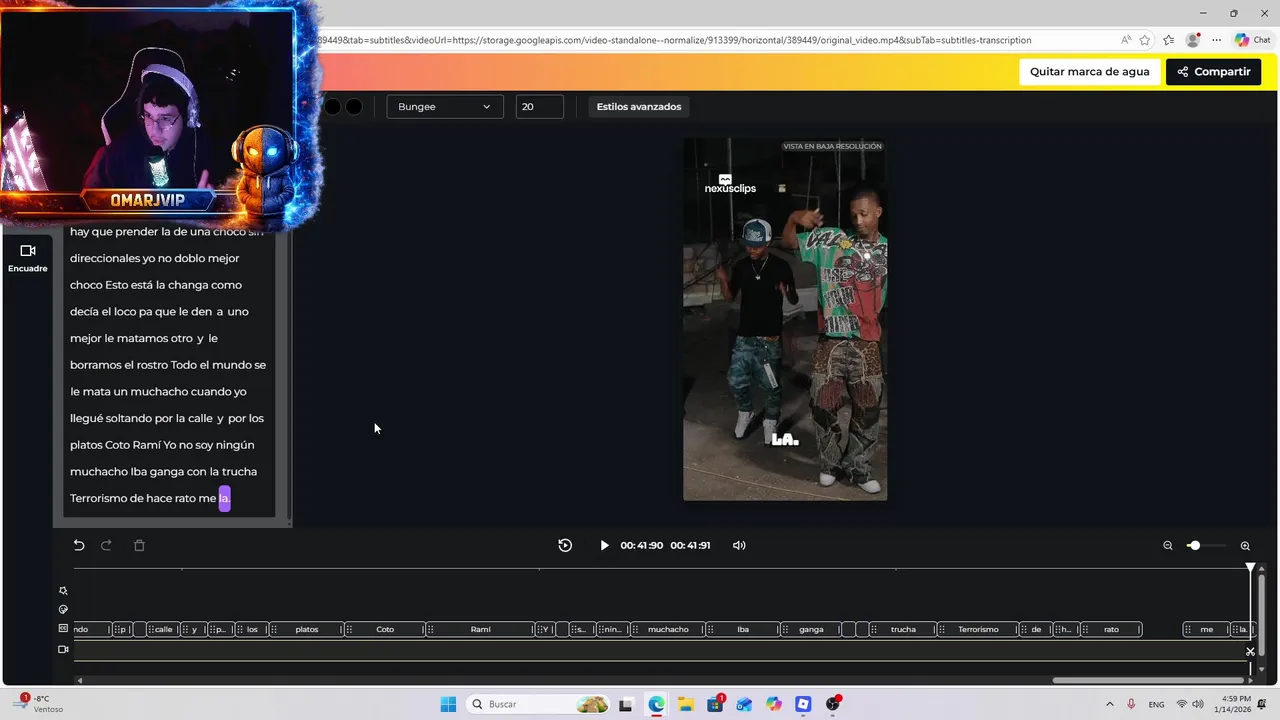Viewport: 1280px width, 720px height.
Task: Click the word 'borramos' in transcript
Action: pyautogui.click(x=96, y=365)
